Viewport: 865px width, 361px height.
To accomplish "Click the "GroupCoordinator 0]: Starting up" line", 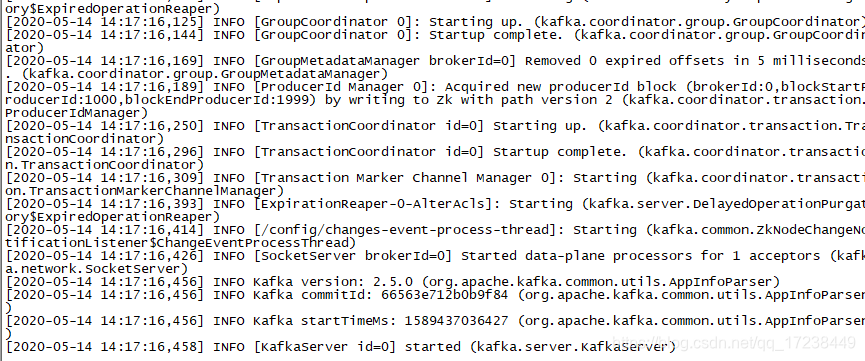I will pos(432,22).
